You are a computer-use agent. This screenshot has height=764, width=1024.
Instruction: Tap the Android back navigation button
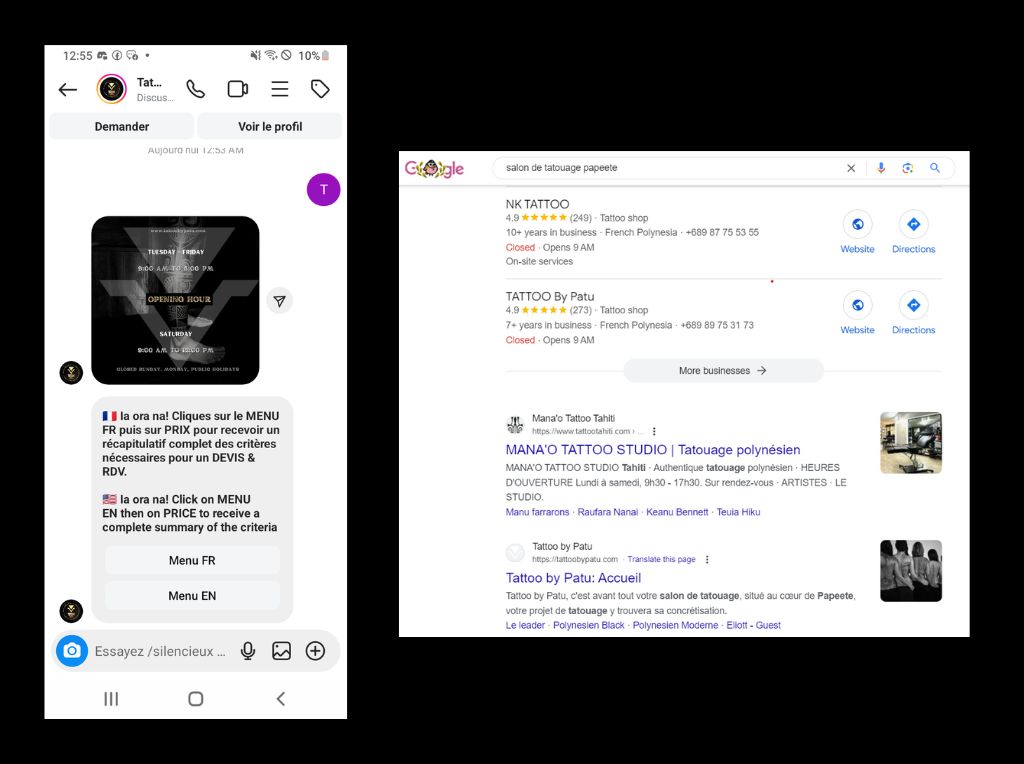click(x=281, y=699)
